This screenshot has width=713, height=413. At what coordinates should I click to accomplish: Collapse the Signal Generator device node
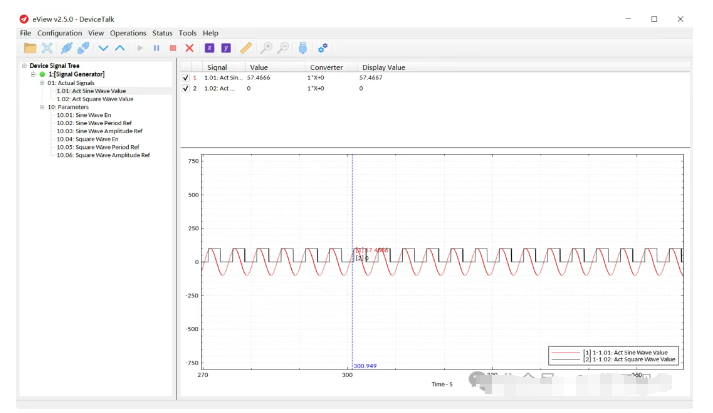click(33, 74)
